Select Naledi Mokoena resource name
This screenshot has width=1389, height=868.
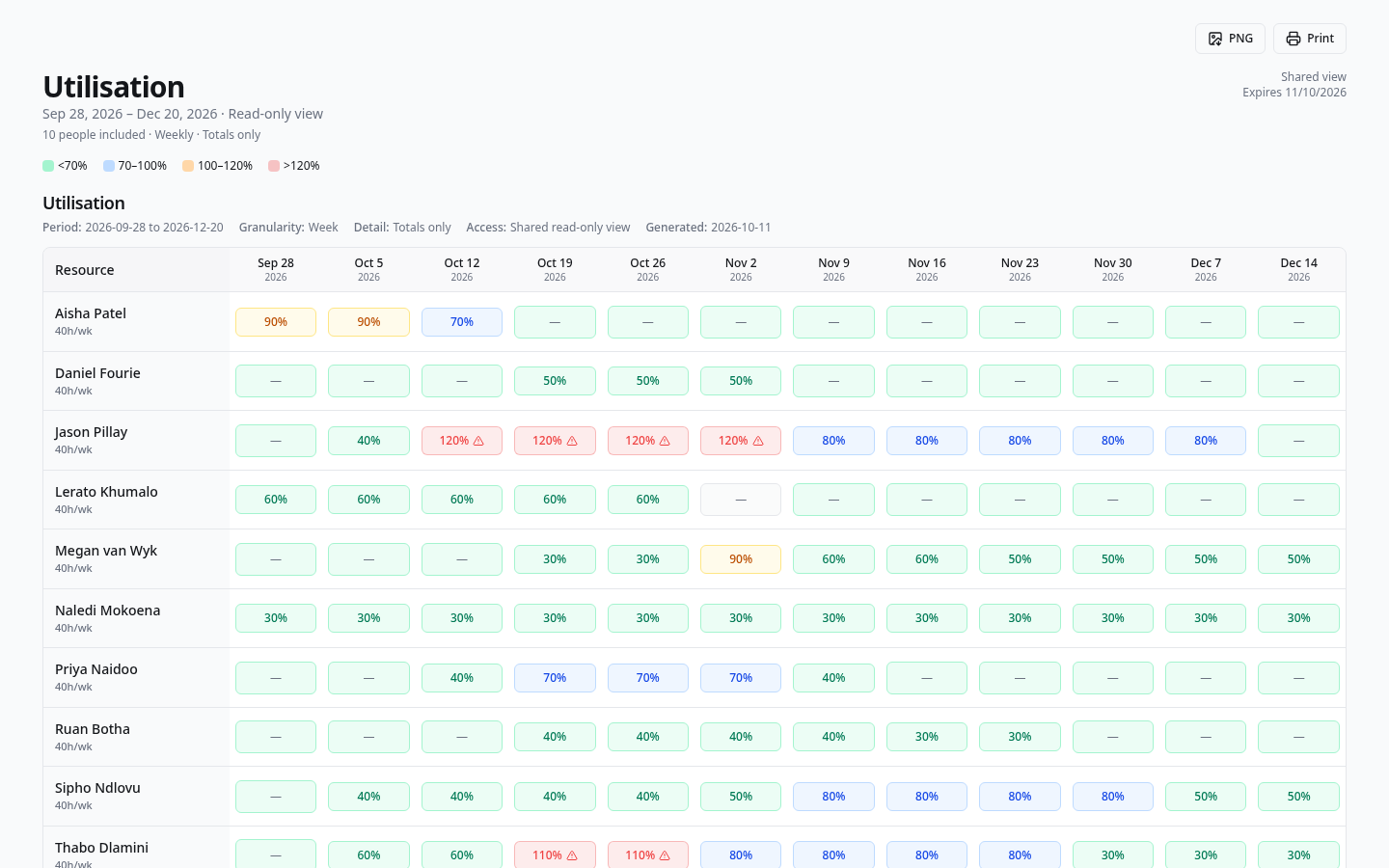click(108, 610)
